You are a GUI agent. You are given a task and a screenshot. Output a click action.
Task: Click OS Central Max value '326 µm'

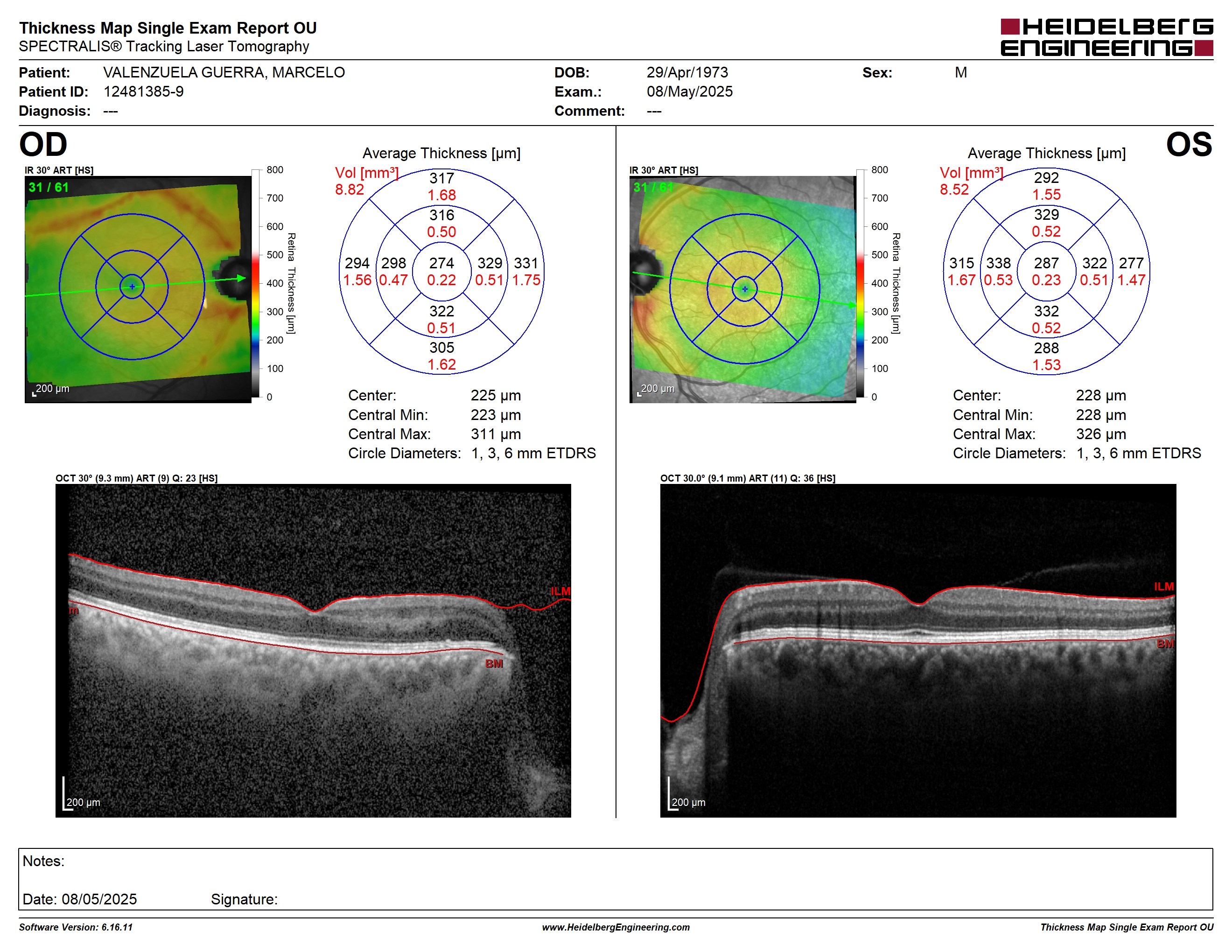[1100, 434]
